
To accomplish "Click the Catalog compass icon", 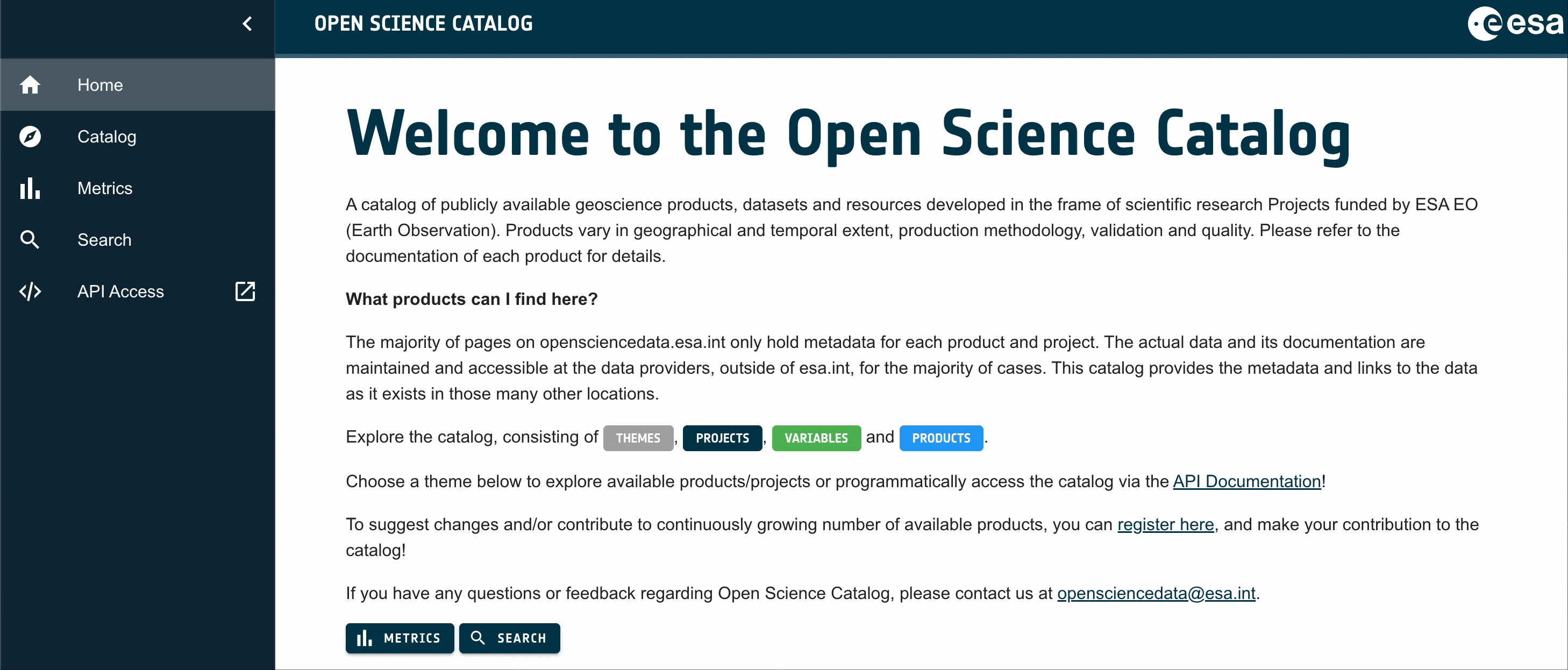I will 30,137.
